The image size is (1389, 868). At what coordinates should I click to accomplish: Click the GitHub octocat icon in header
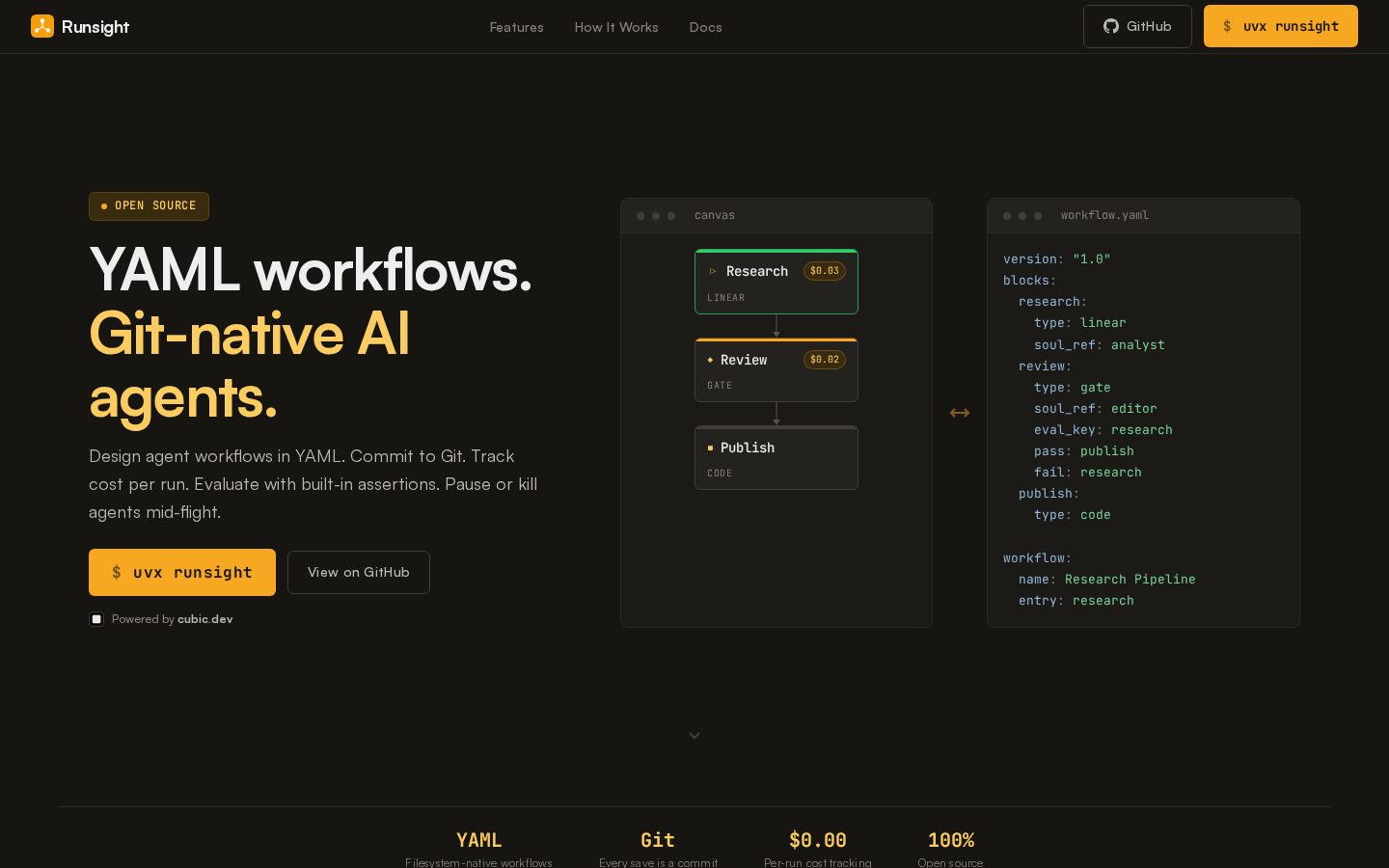[x=1111, y=26]
